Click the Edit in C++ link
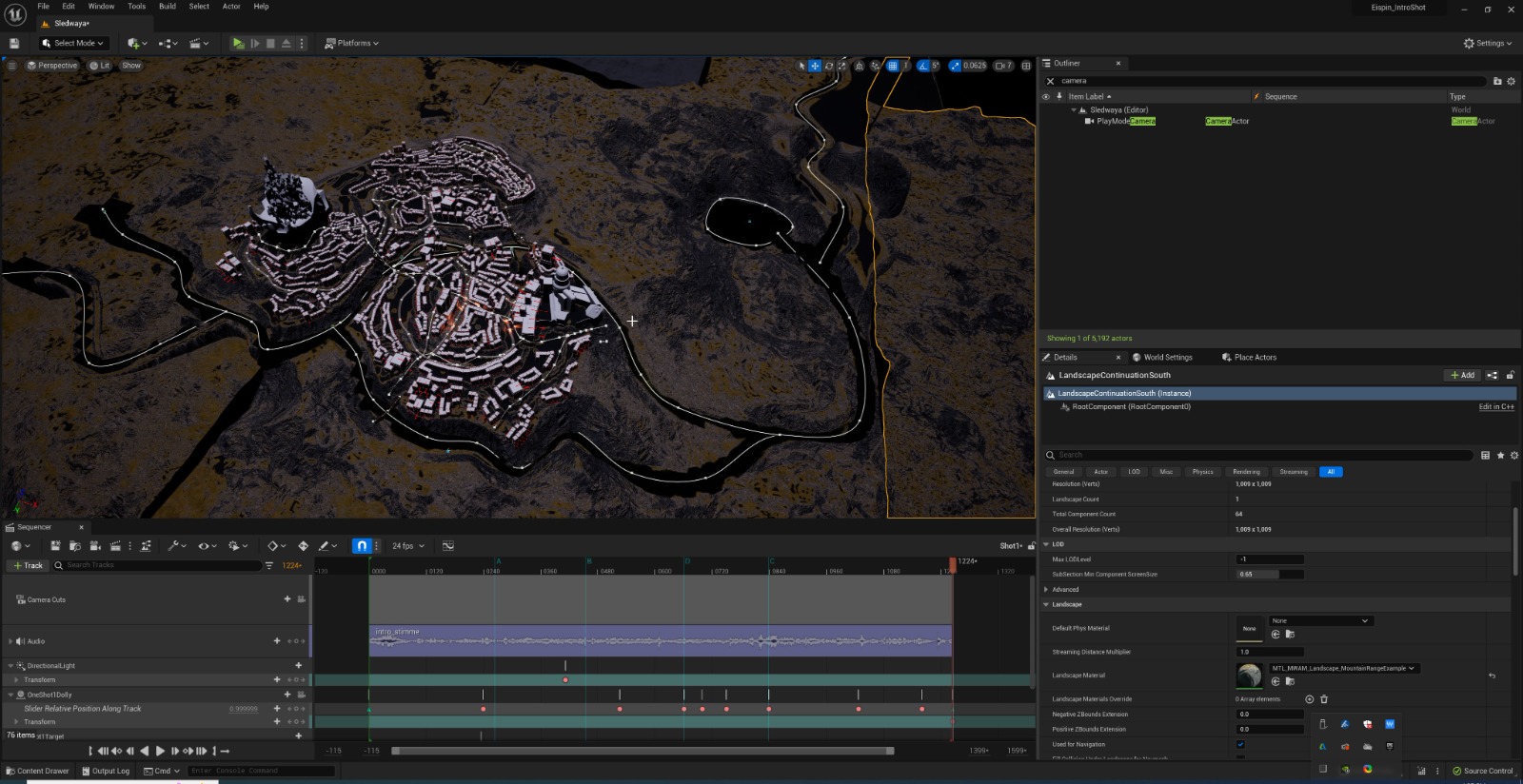Screen dimensions: 1523x784 coord(1495,407)
